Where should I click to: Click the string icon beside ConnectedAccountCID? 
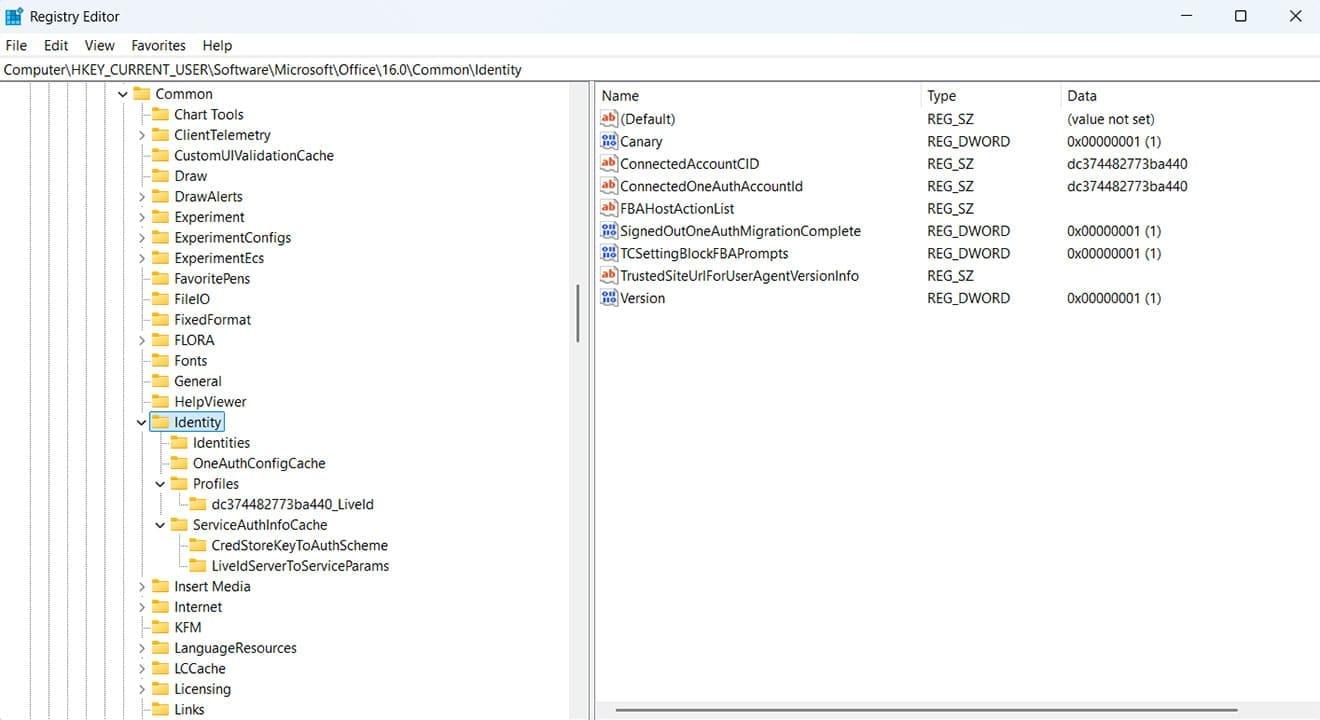[608, 163]
